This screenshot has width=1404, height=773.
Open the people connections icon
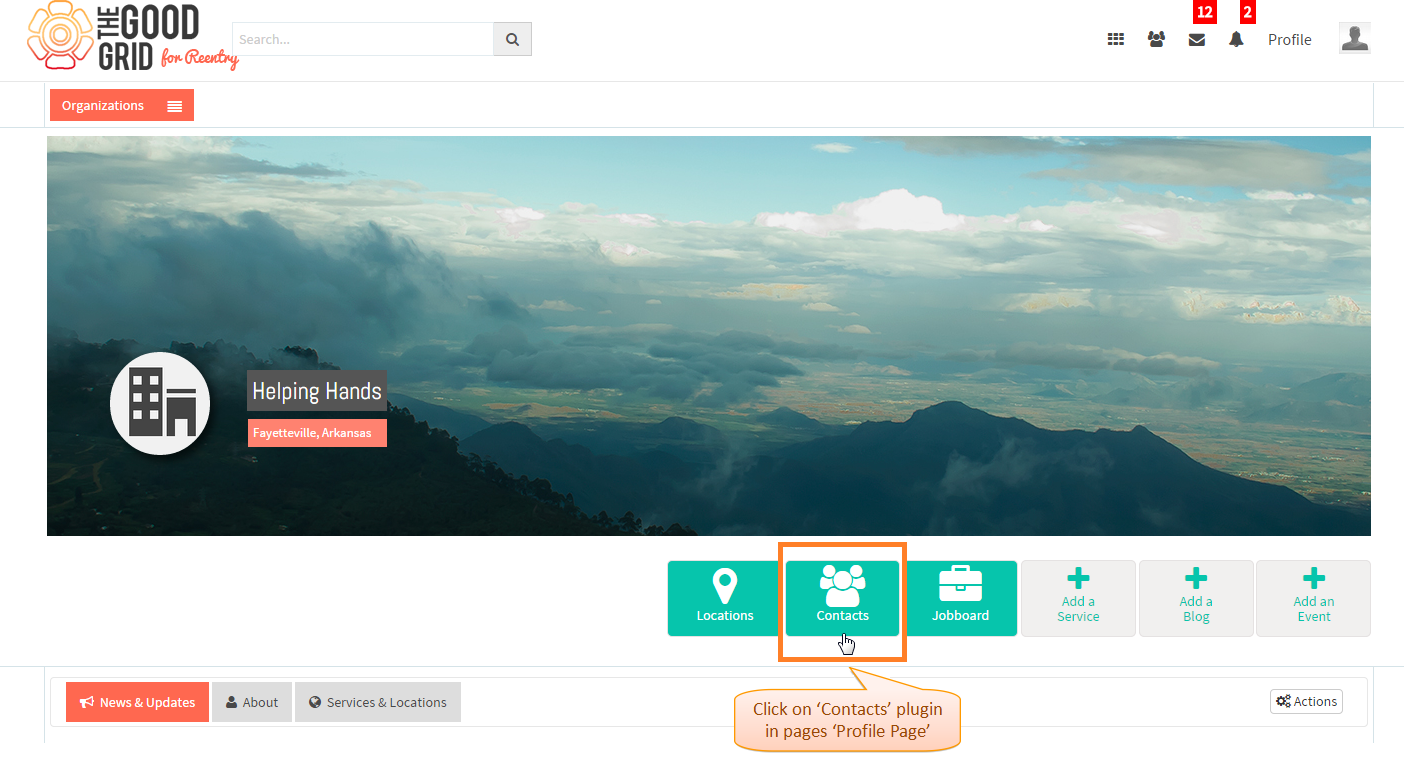click(x=1156, y=40)
